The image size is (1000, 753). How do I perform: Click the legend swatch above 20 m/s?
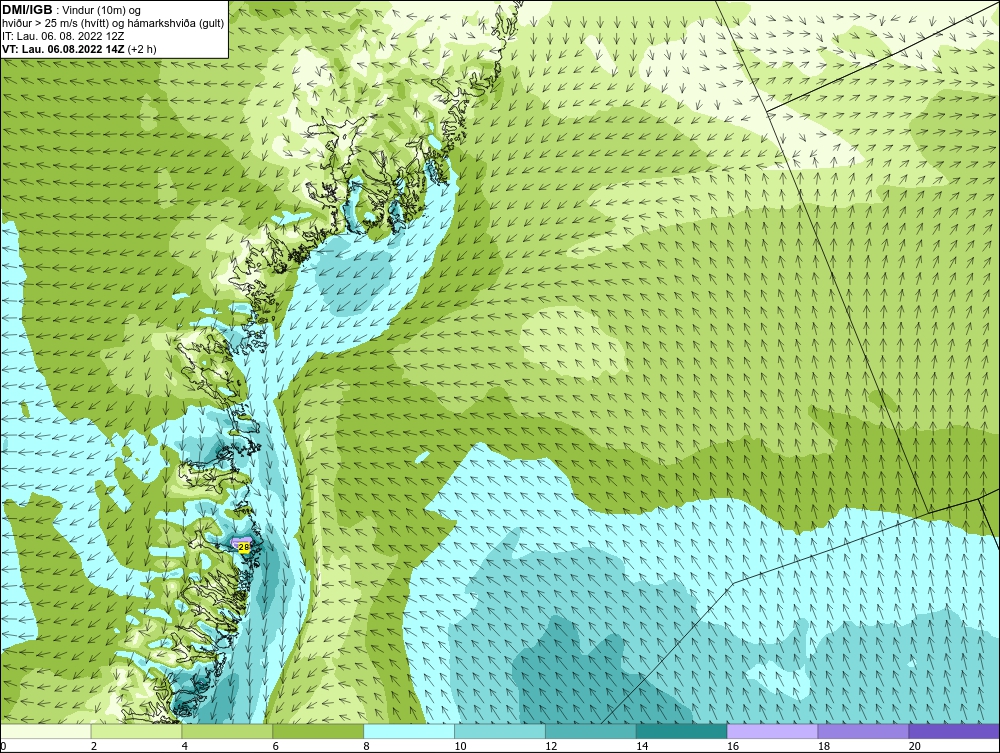tap(954, 731)
